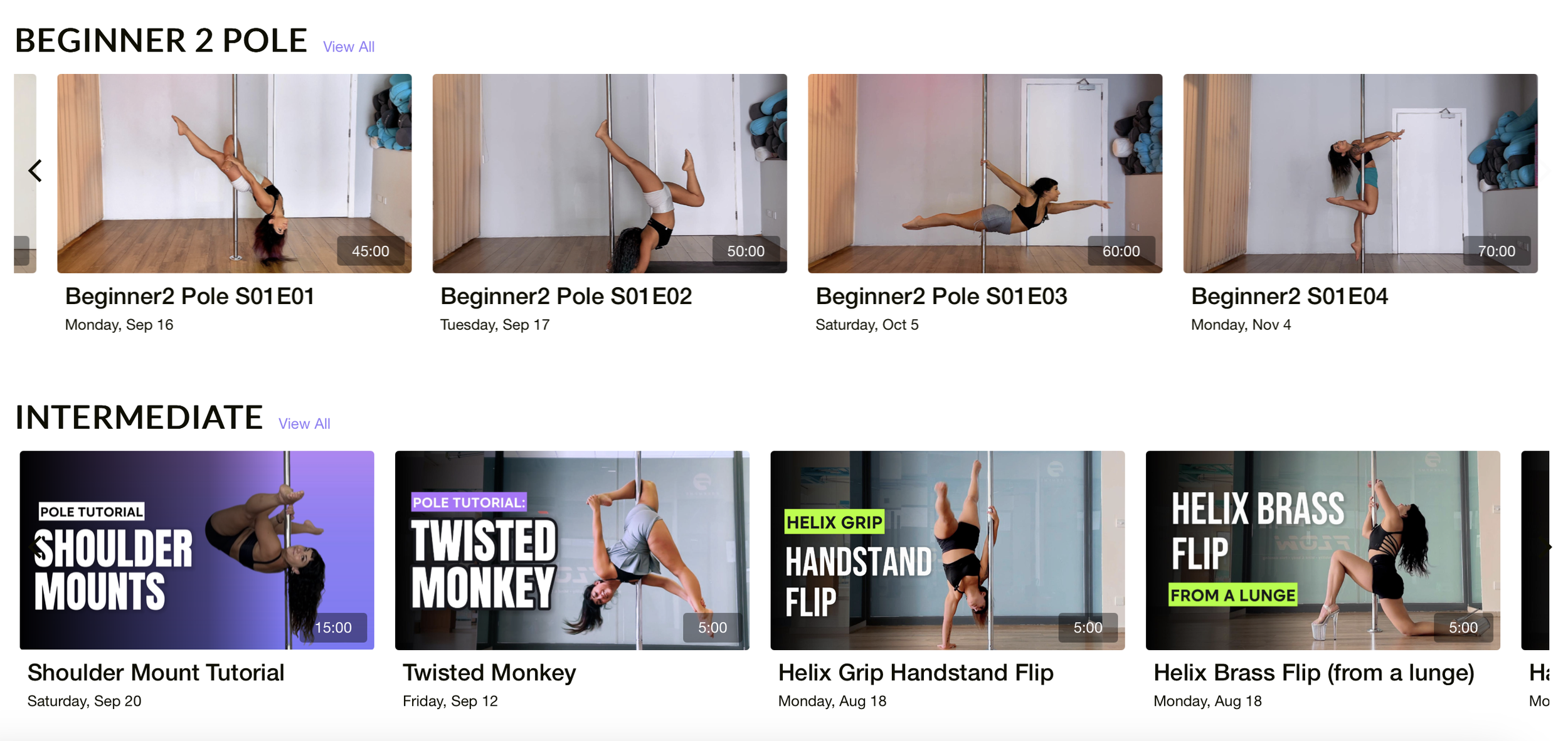Open Beginner2 Pole S01E02 video thumbnail

click(610, 174)
